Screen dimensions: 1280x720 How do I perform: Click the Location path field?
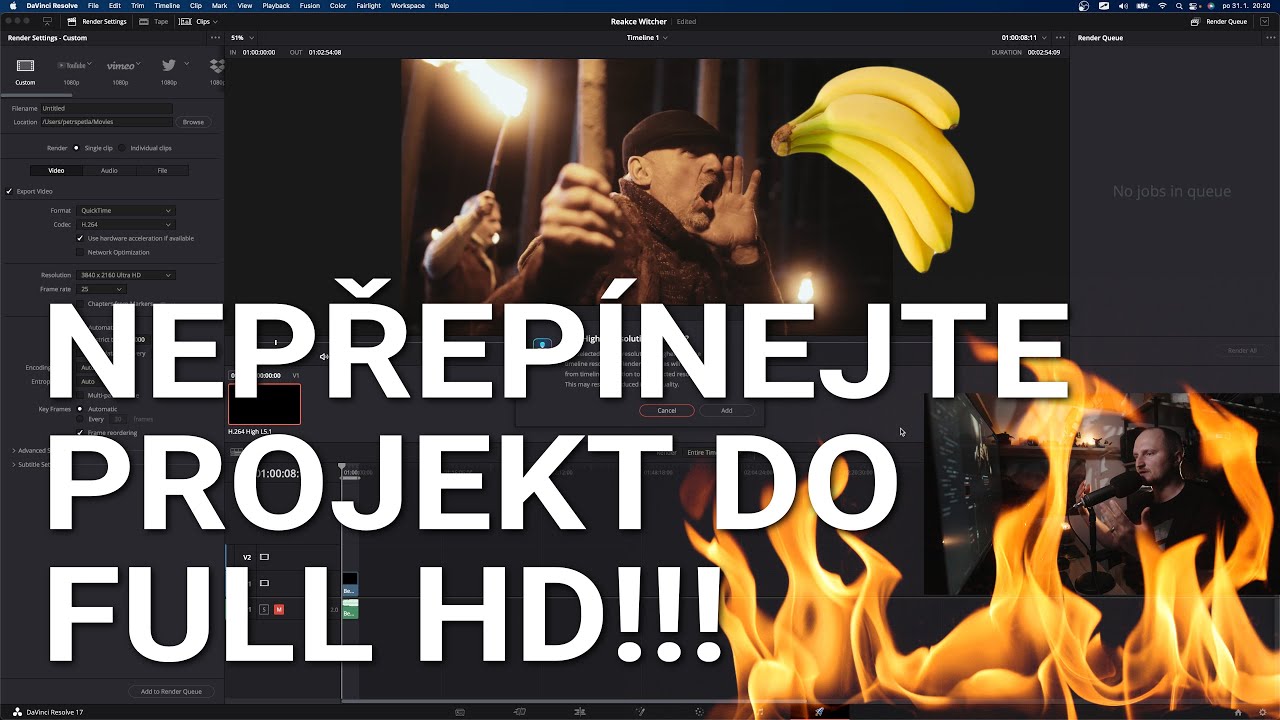[x=107, y=122]
